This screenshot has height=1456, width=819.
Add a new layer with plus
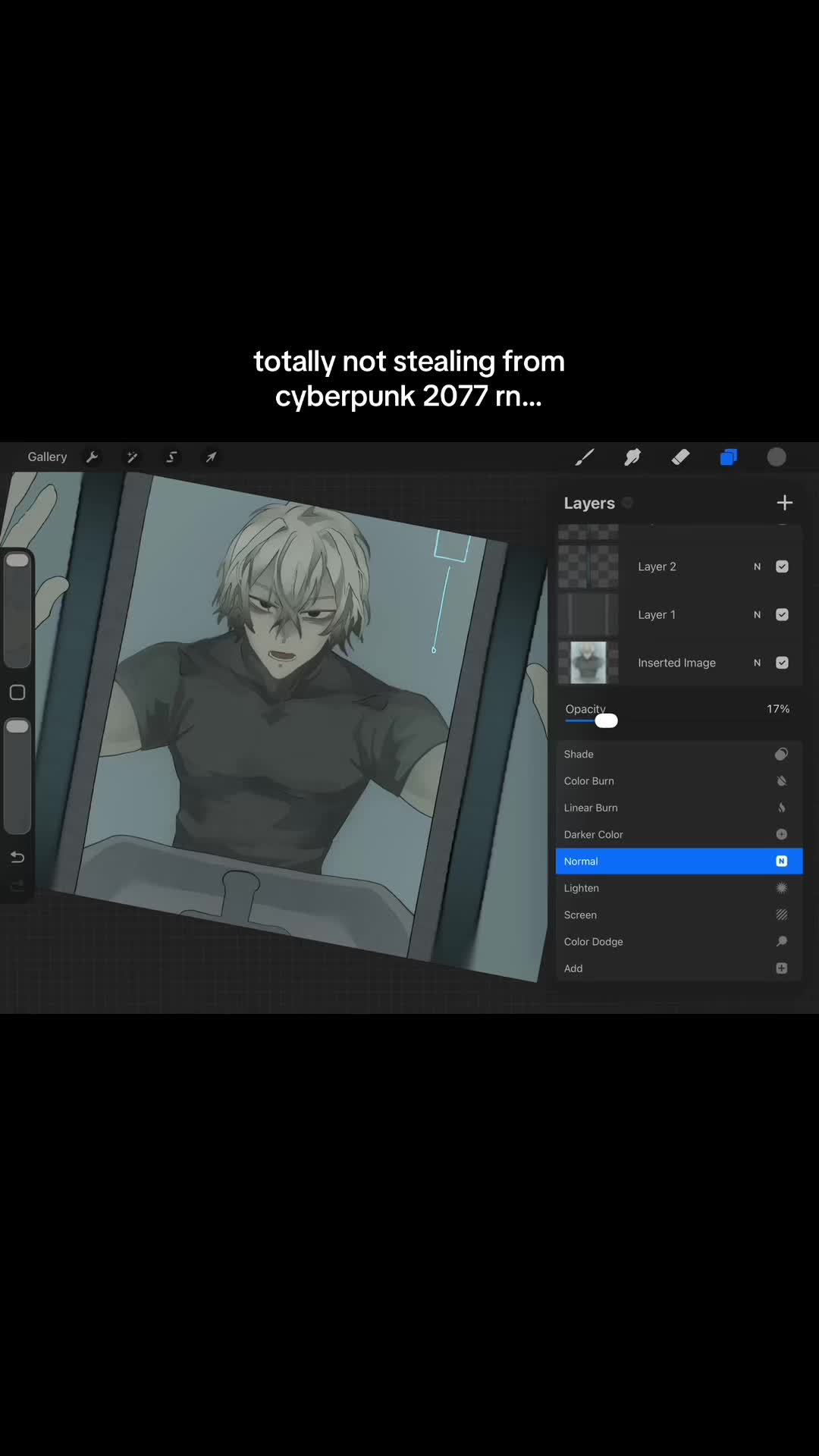click(785, 503)
